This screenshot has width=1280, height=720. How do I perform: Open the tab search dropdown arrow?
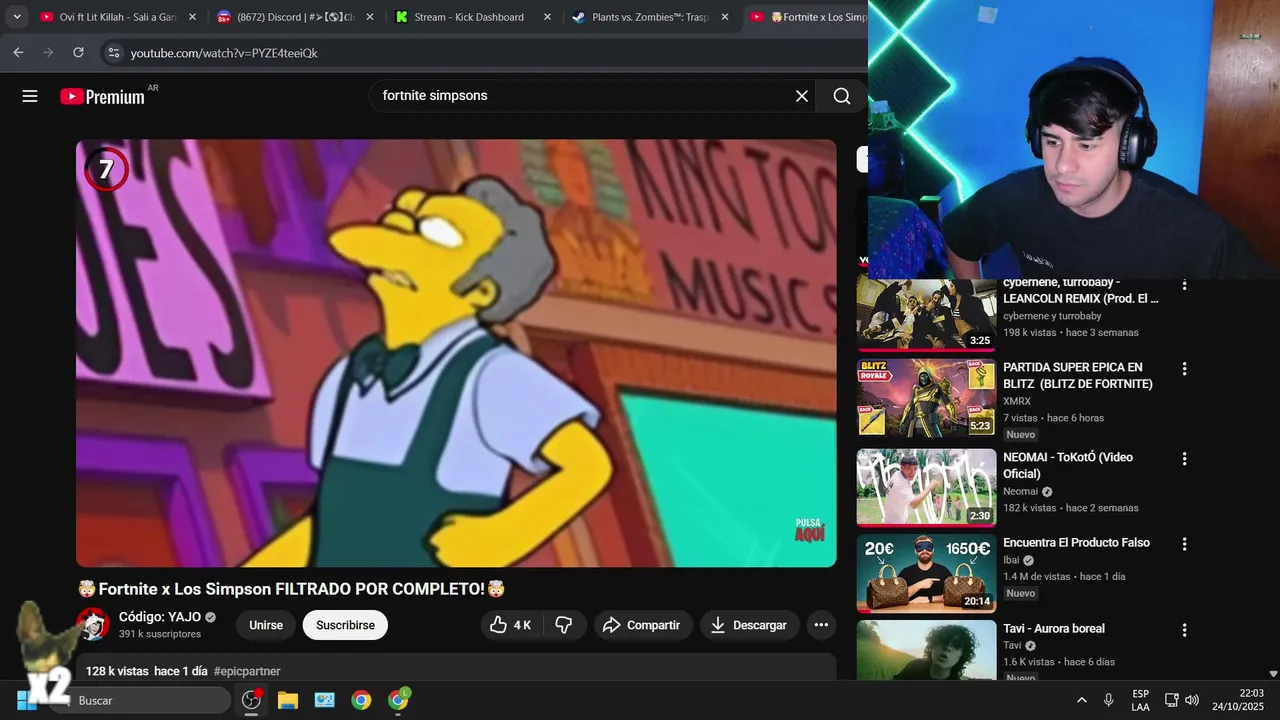coord(16,17)
